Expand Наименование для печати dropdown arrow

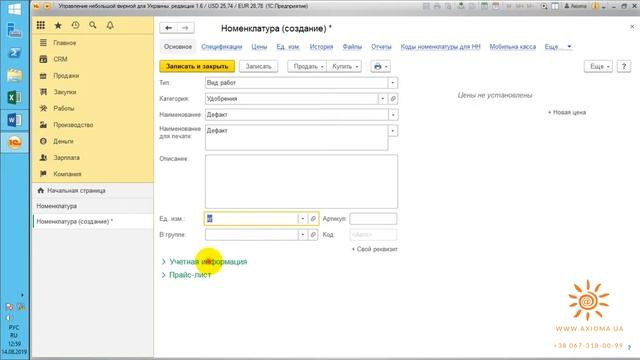pos(393,131)
